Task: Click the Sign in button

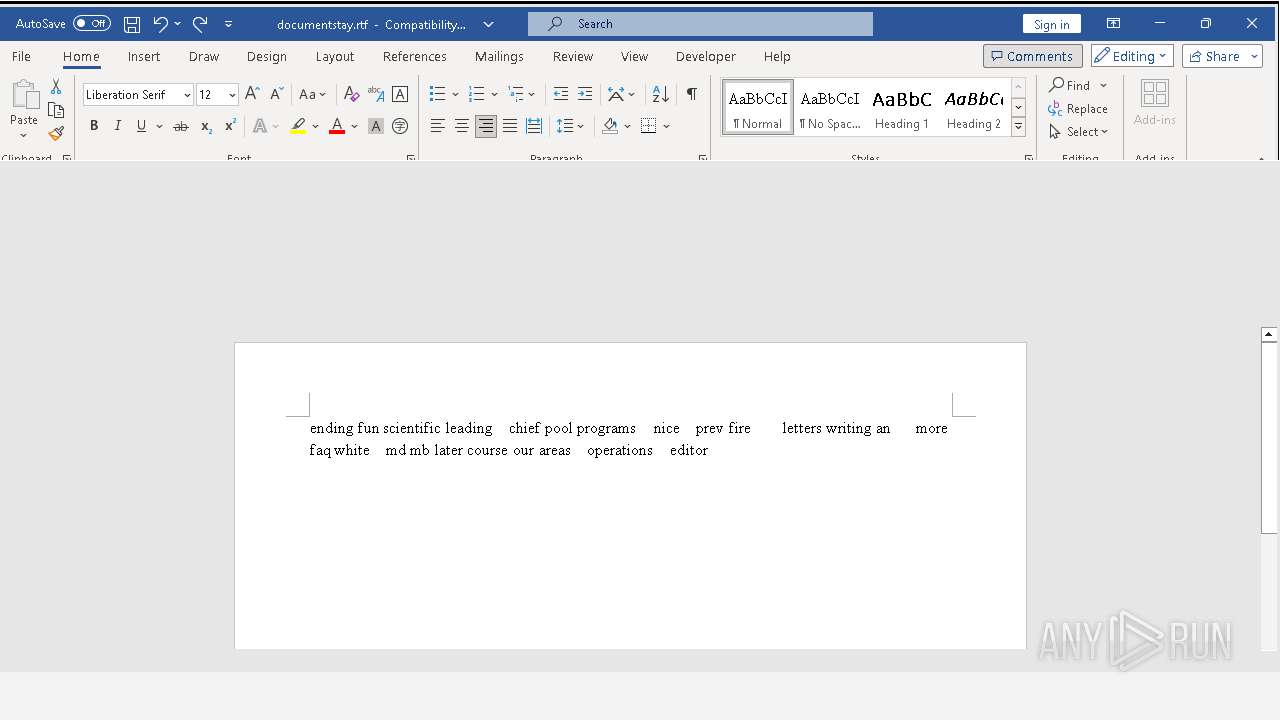Action: [1051, 24]
